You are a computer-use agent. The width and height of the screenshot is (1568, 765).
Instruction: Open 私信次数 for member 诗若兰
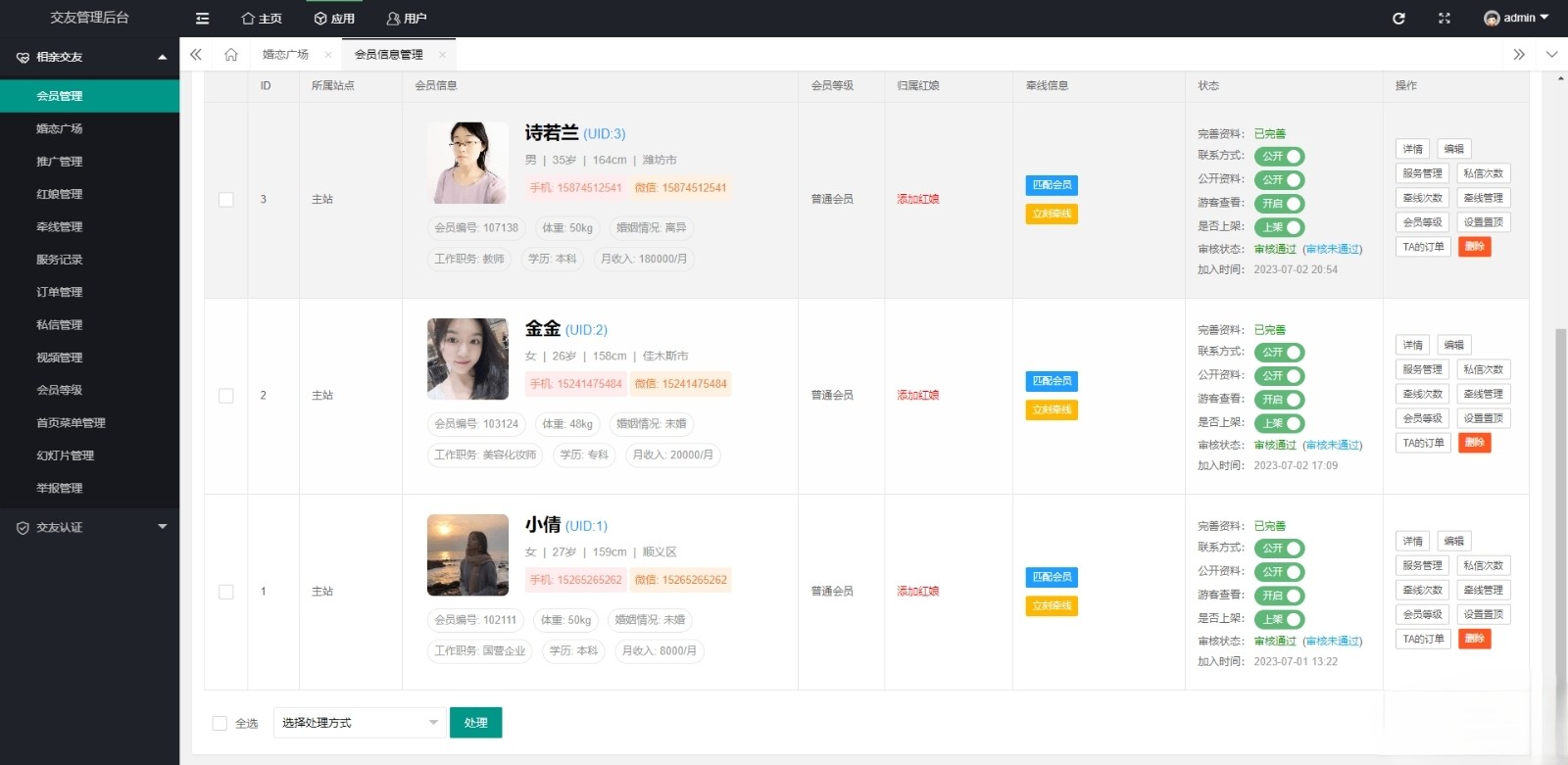(1484, 173)
